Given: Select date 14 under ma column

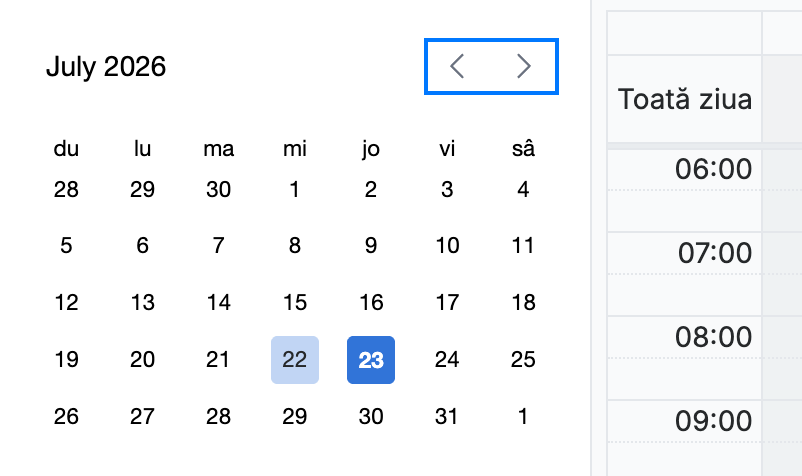Looking at the screenshot, I should click(218, 303).
